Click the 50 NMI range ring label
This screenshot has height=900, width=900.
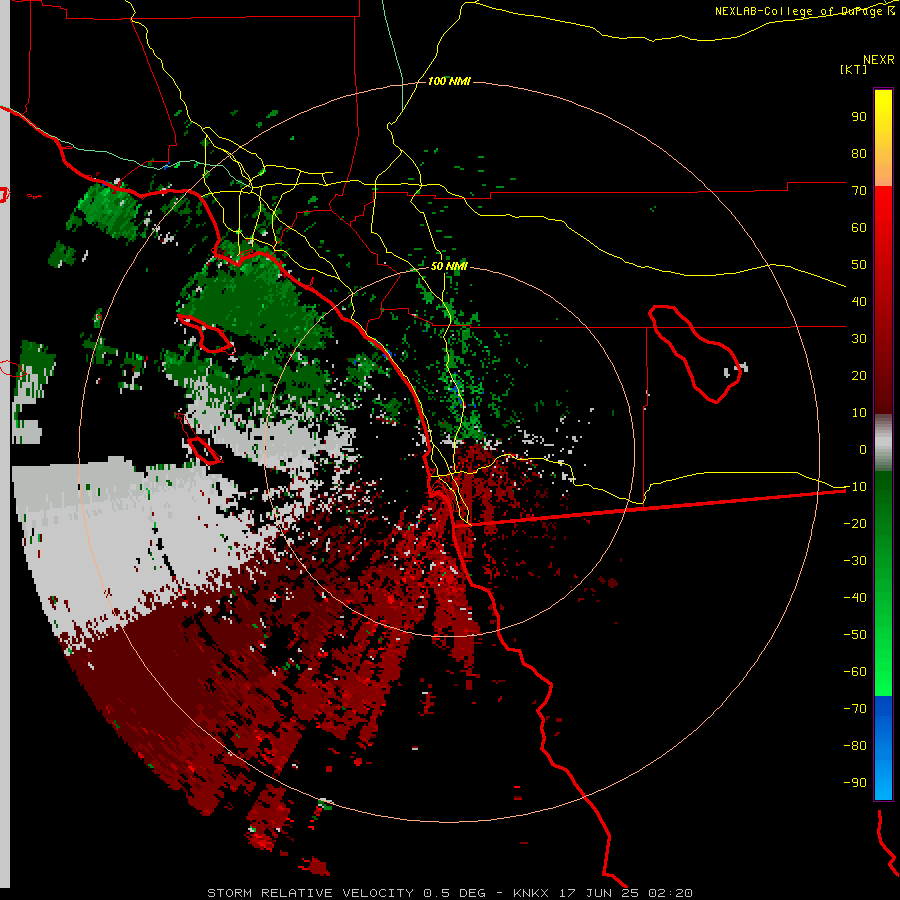[449, 266]
